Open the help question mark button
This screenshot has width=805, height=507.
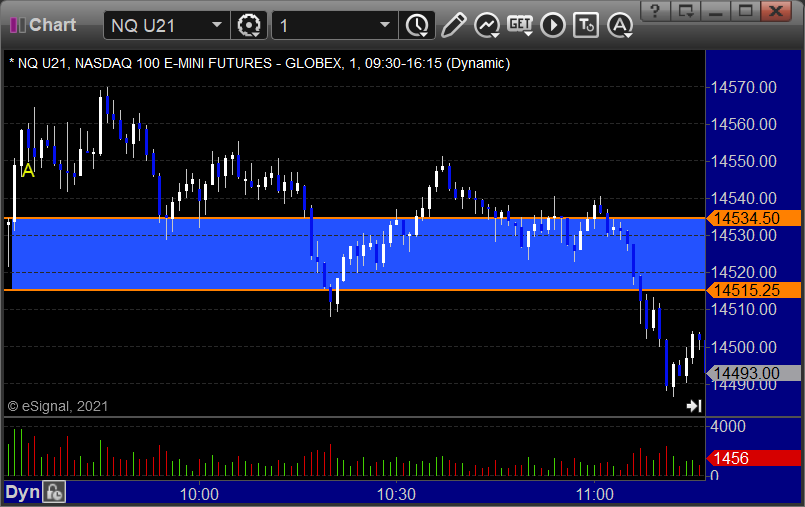pos(655,10)
